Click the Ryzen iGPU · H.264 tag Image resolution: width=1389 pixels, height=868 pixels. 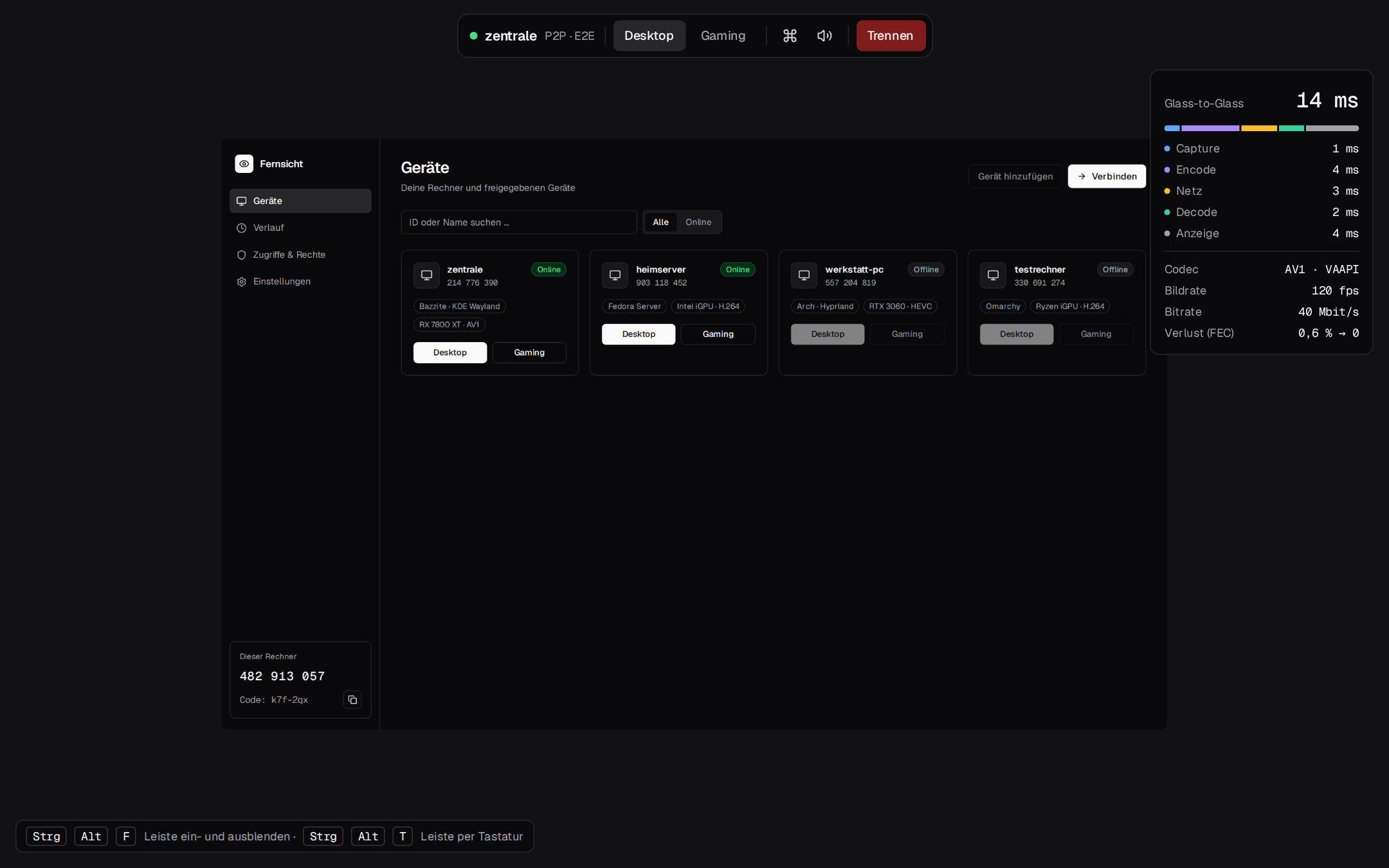[x=1070, y=307]
